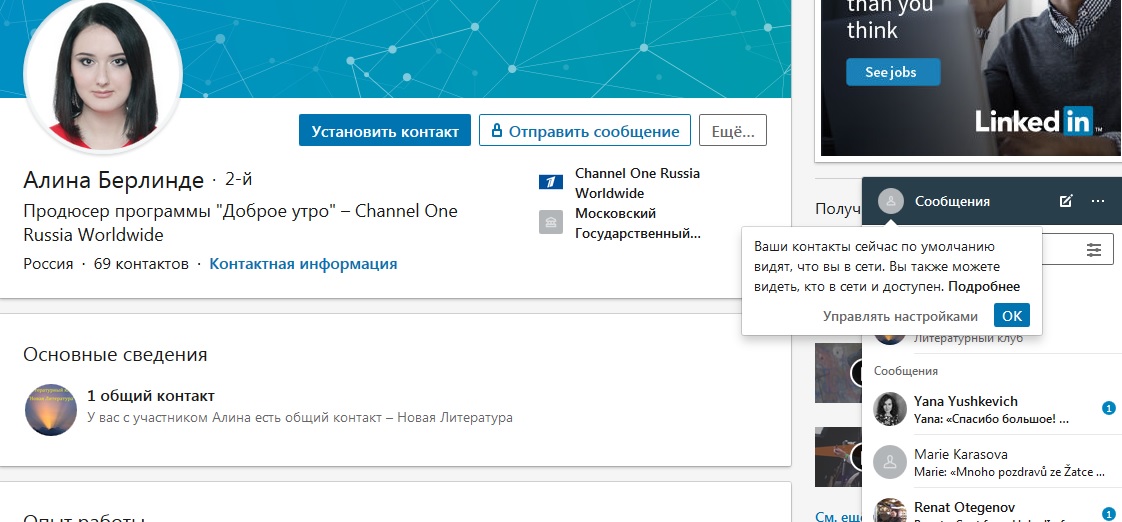1122x522 pixels.
Task: Dismiss tooltip with OK button
Action: point(1012,315)
